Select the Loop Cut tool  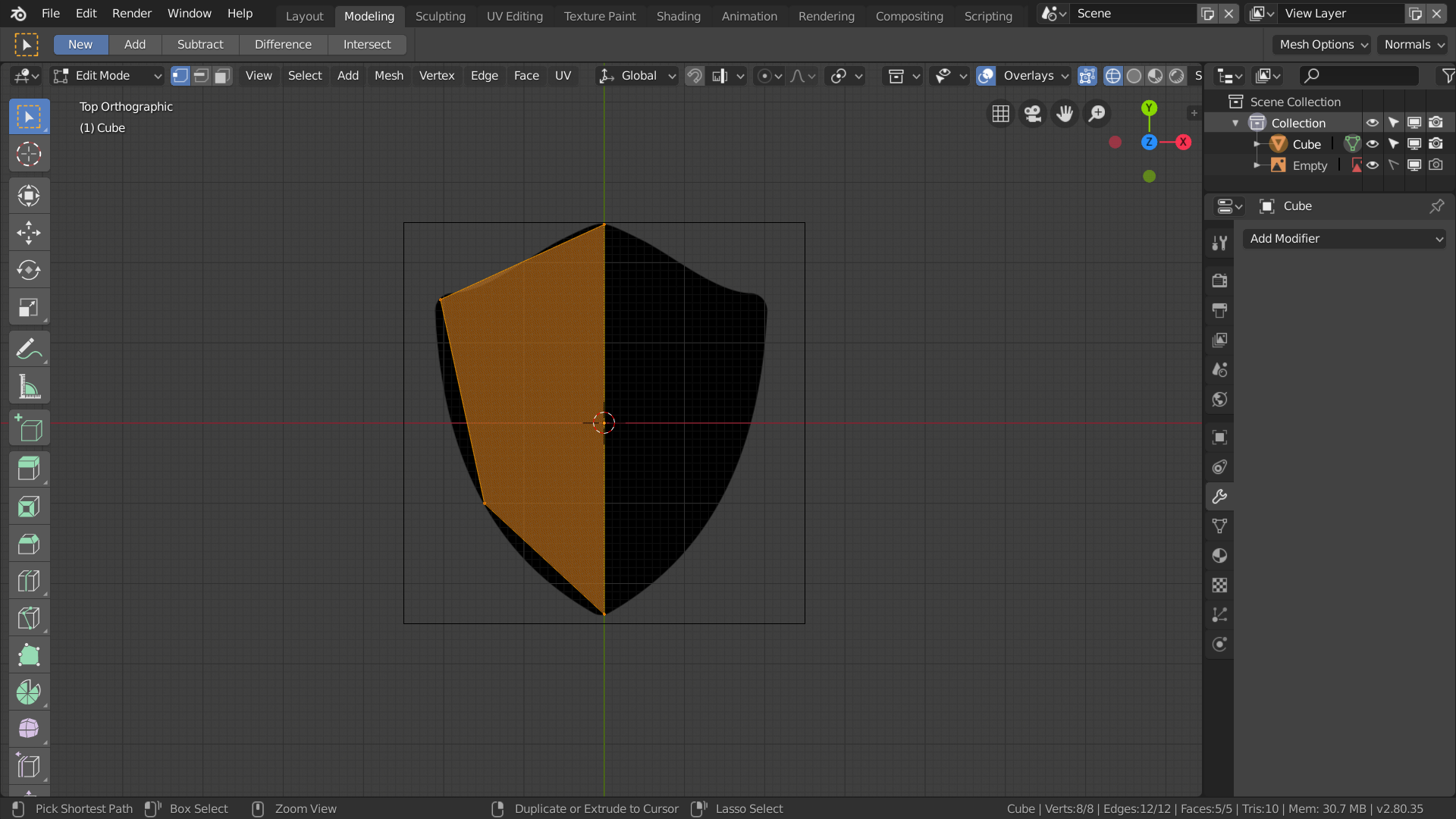(x=29, y=581)
